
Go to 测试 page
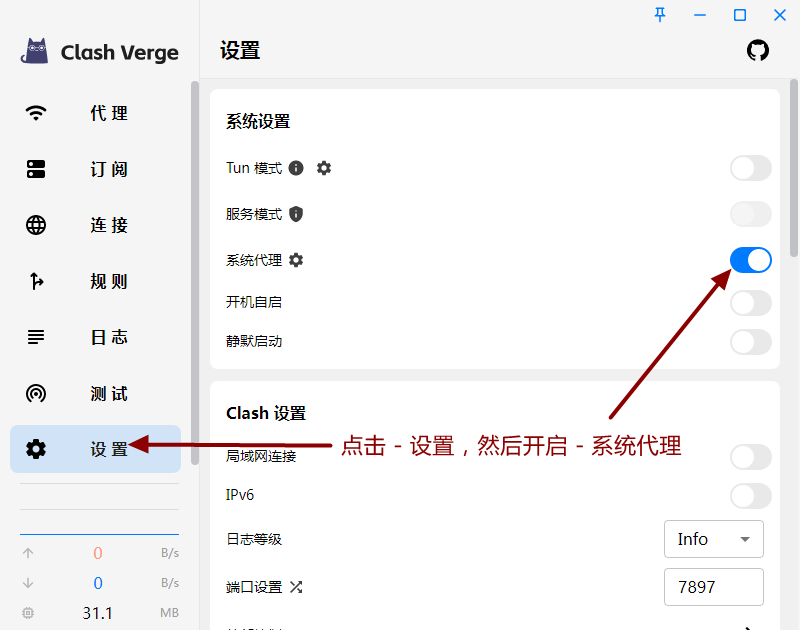[x=95, y=393]
